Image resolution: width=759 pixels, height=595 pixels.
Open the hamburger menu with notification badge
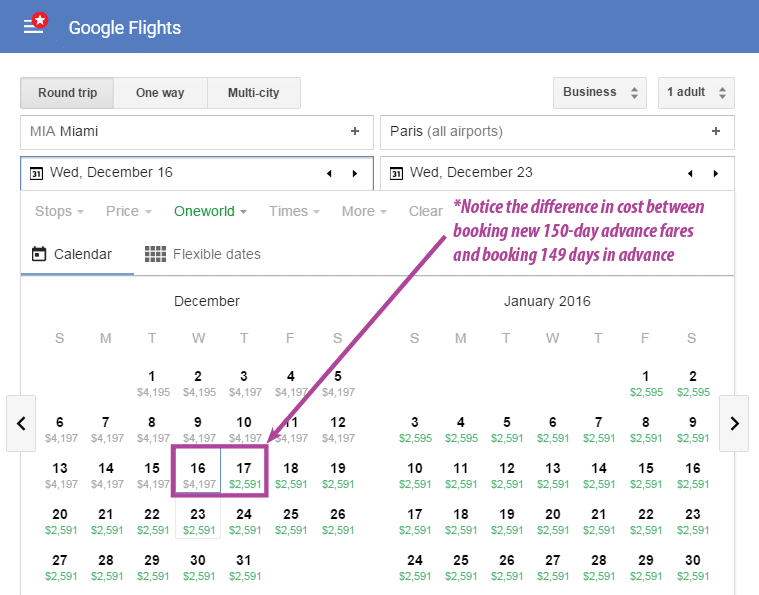point(35,25)
